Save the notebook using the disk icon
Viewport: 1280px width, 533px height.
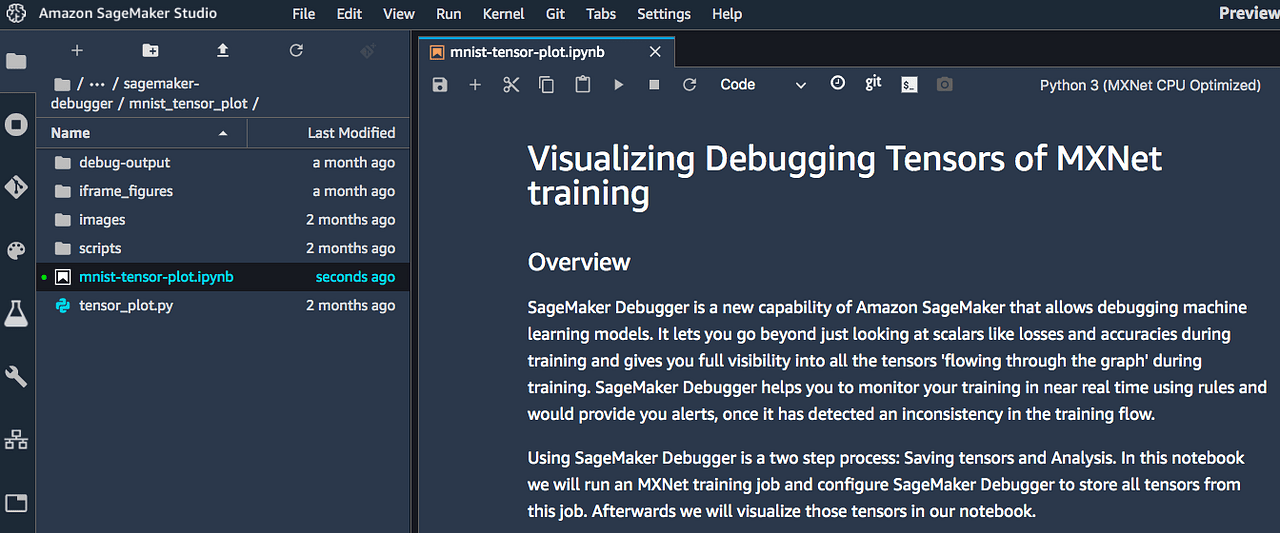pos(440,85)
